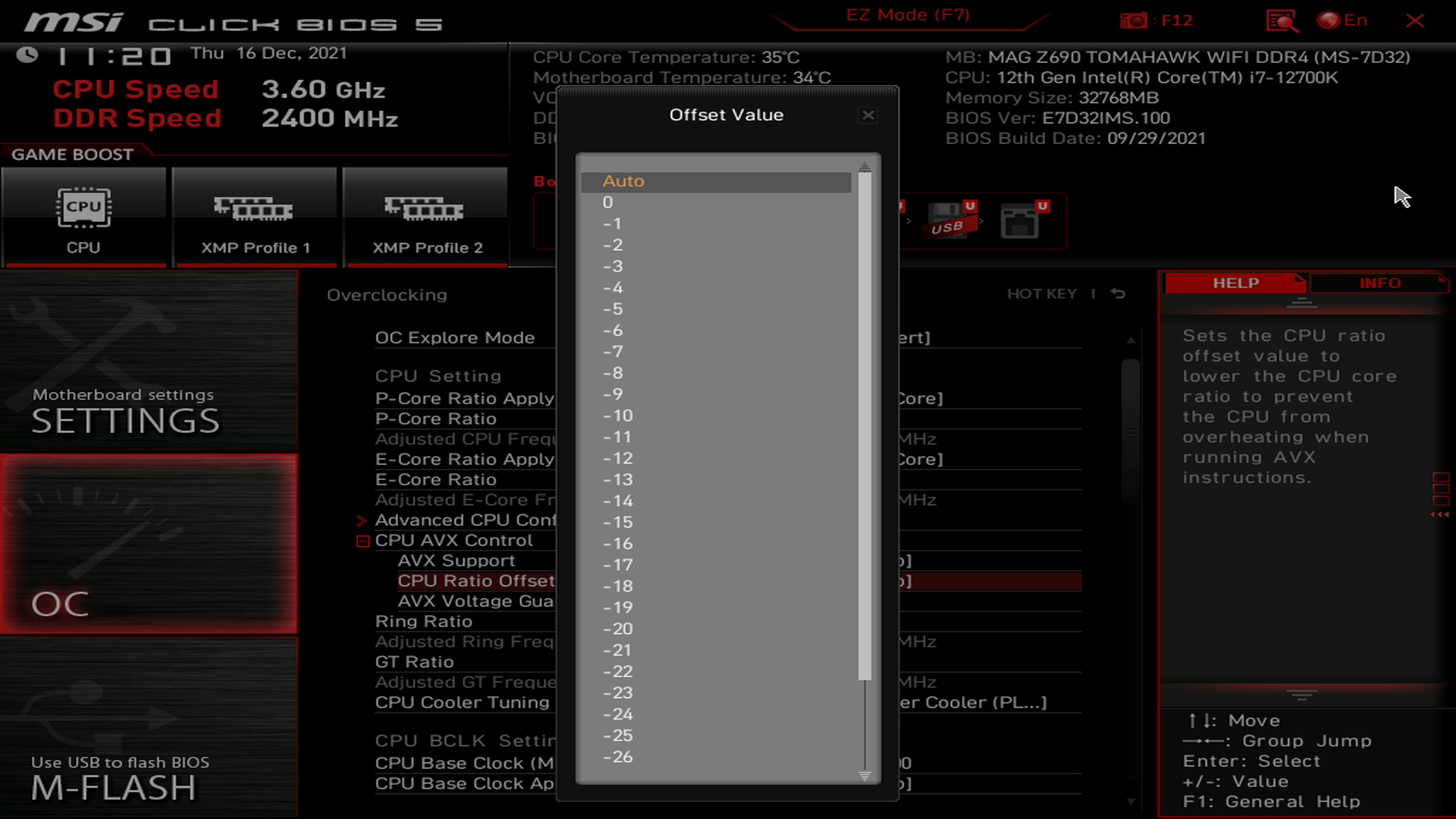Viewport: 1456px width, 819px height.
Task: Collapse the CPU AVX Control group
Action: (362, 541)
